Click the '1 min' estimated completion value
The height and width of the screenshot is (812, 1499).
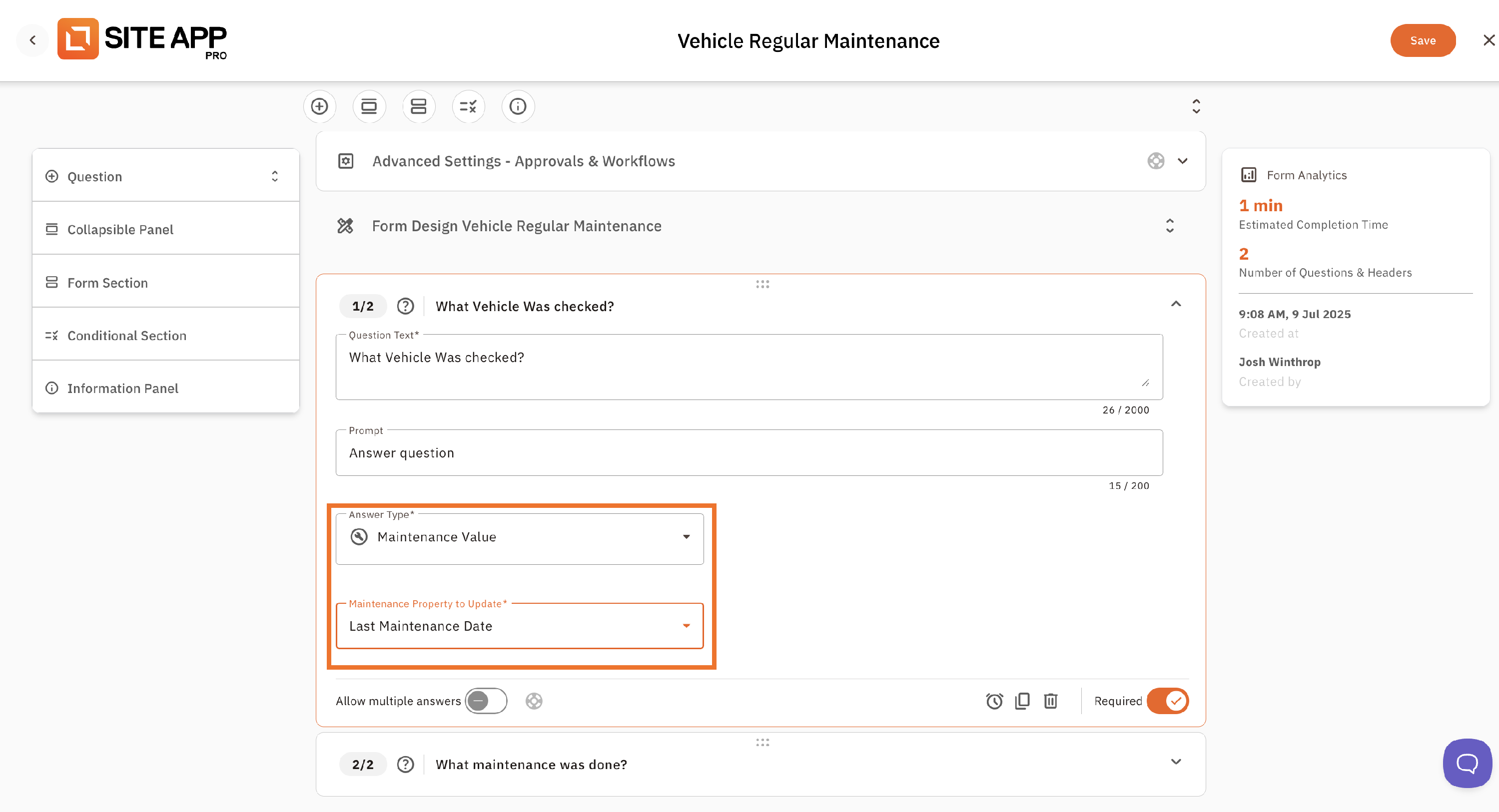point(1261,205)
